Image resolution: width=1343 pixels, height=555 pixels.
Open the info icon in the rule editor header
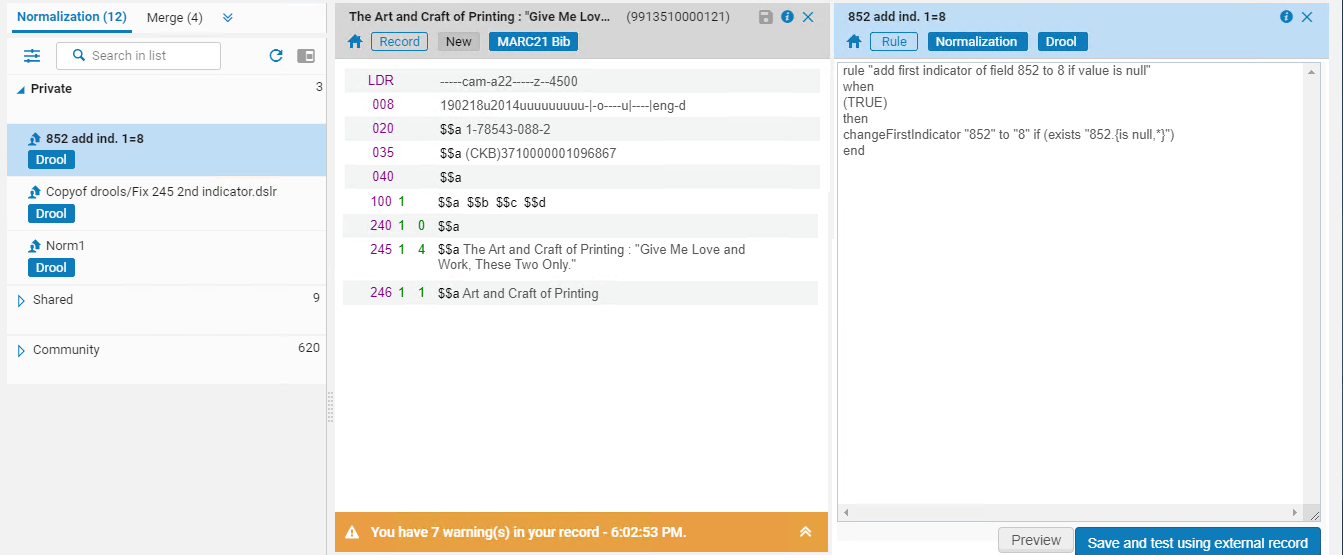pos(1286,17)
